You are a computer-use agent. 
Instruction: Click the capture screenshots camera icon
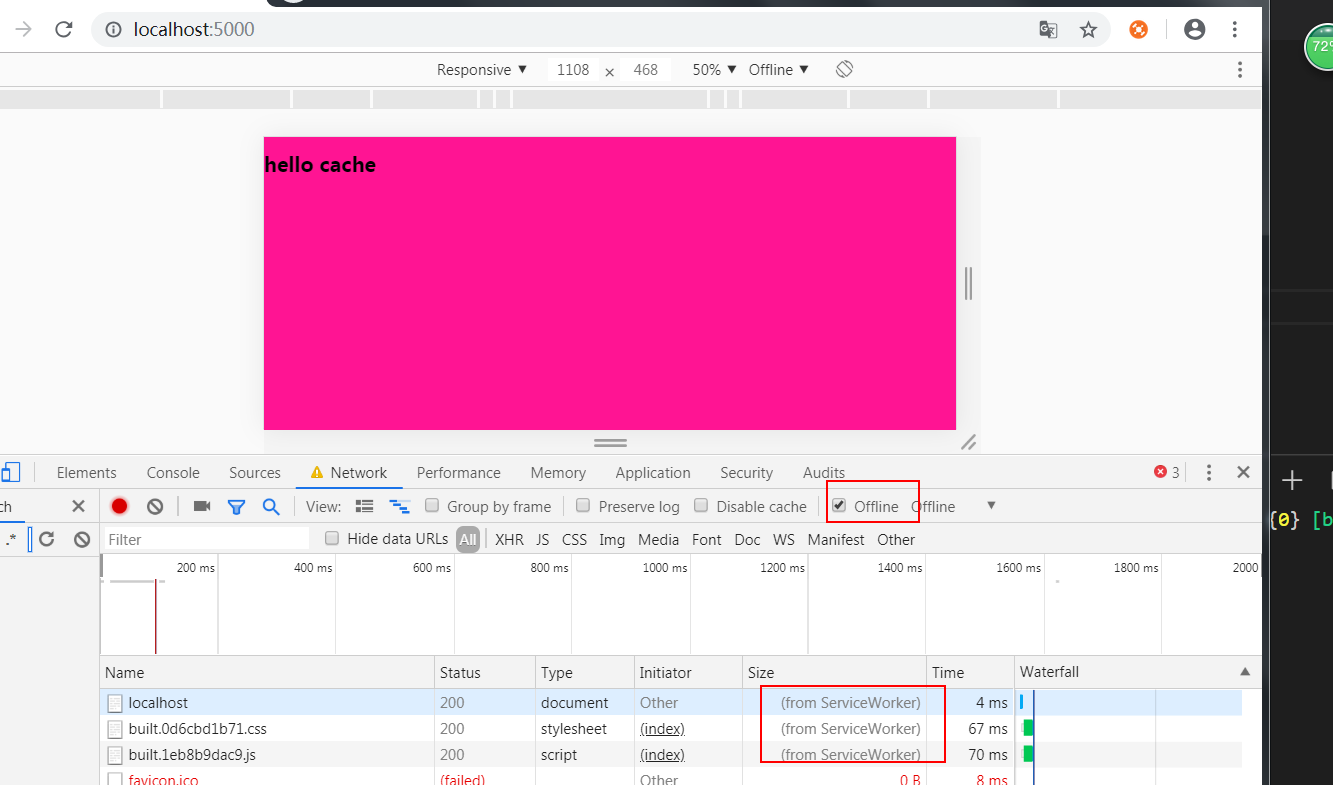202,506
